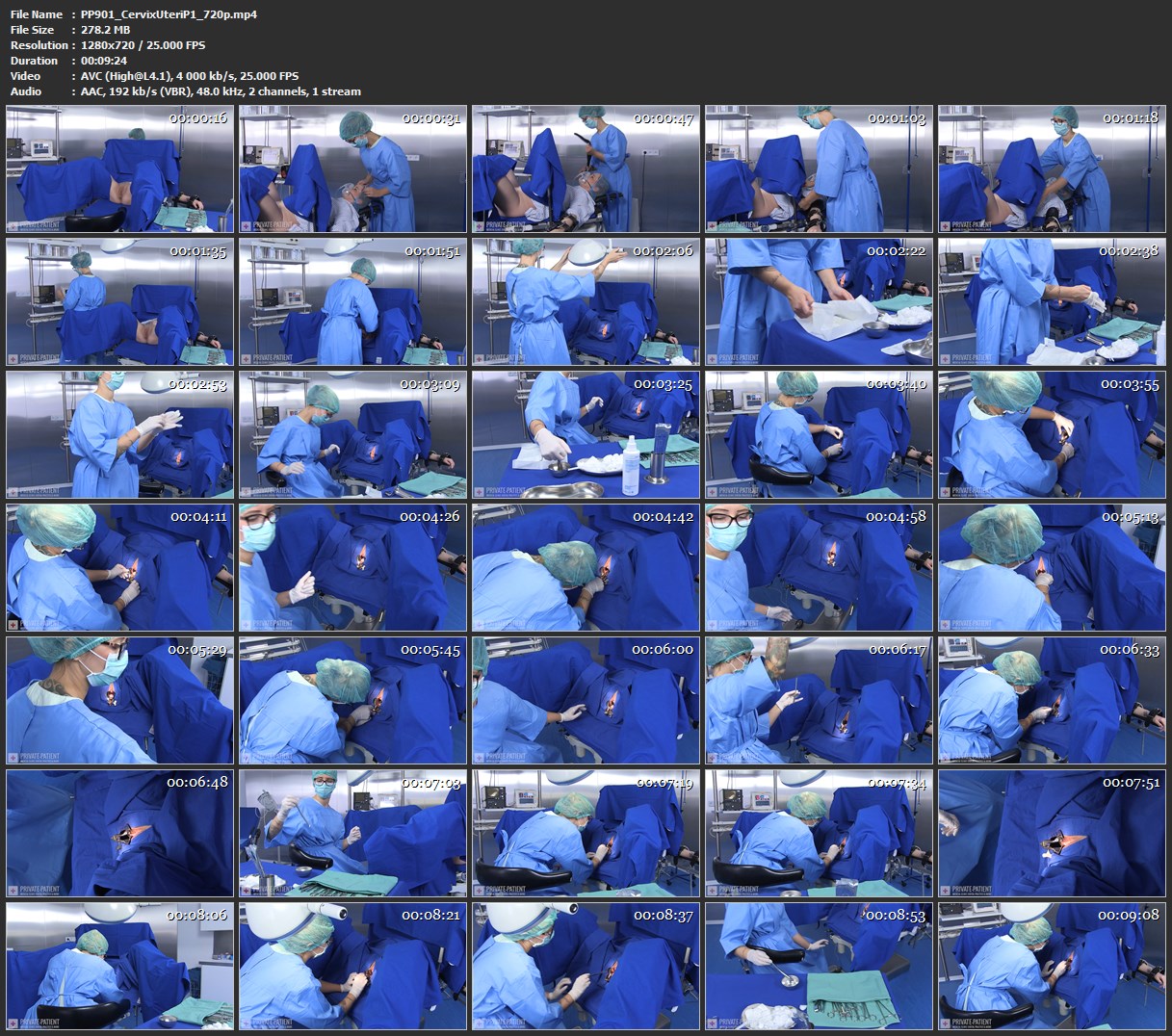Click the 278.2 MB file size value
Image resolution: width=1172 pixels, height=1036 pixels.
pos(105,30)
